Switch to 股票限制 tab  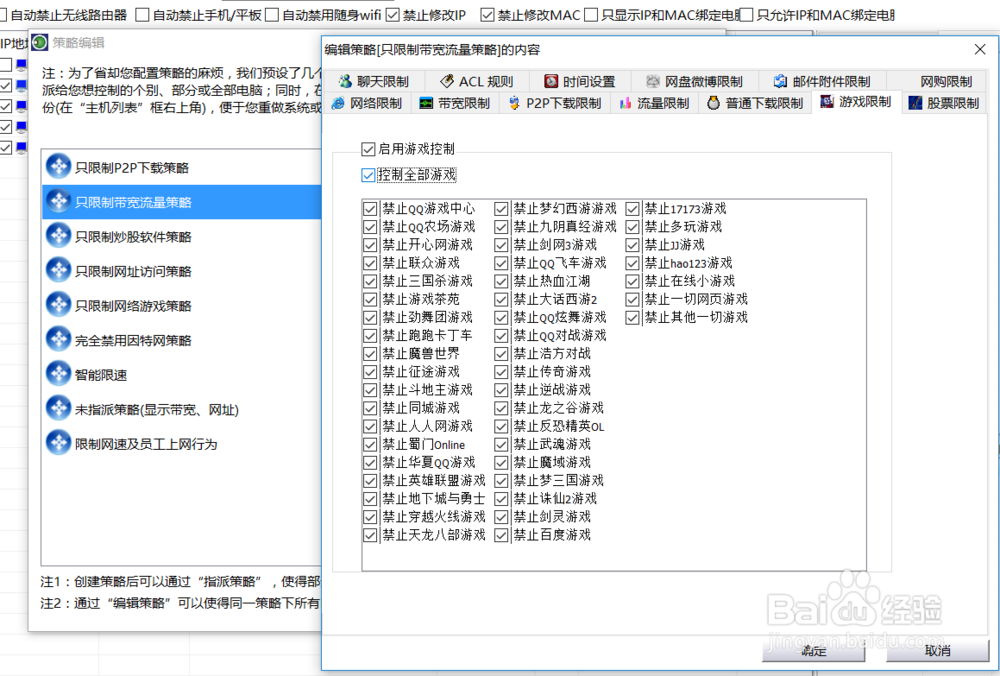pyautogui.click(x=945, y=103)
